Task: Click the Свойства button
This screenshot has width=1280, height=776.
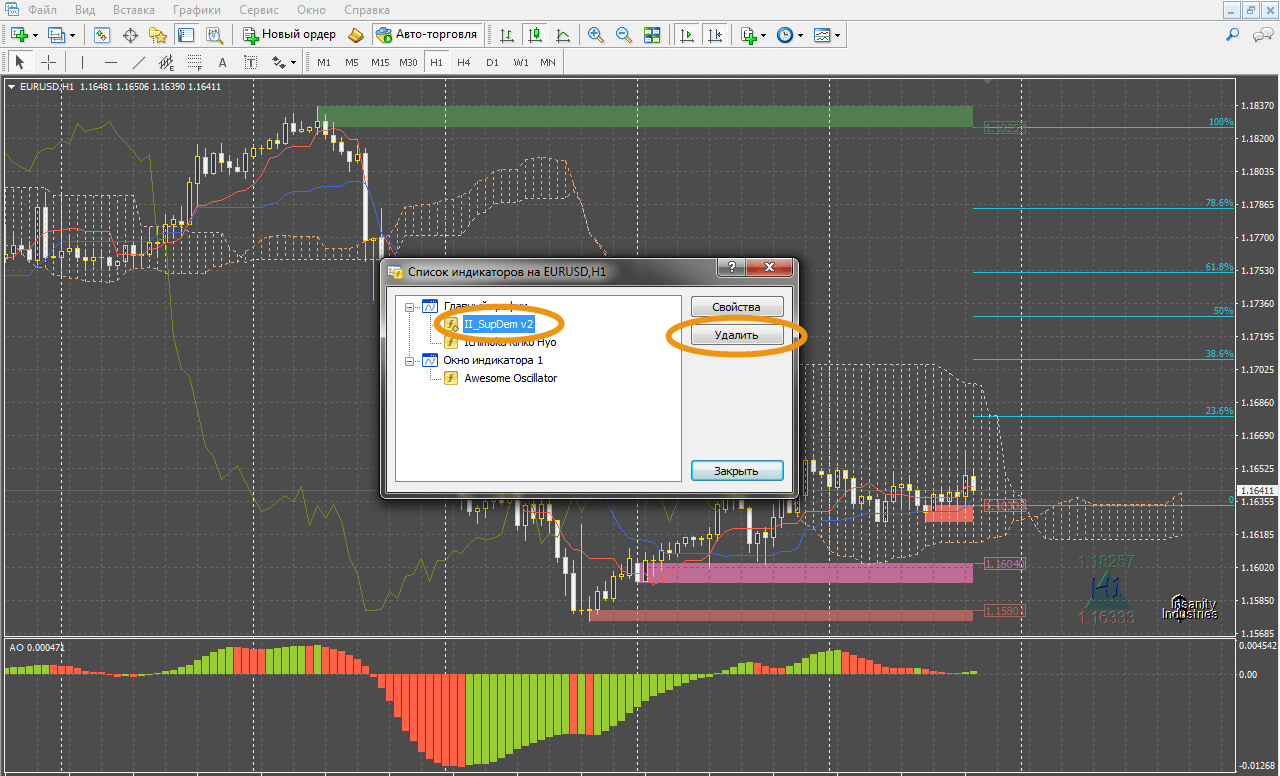Action: pos(736,307)
